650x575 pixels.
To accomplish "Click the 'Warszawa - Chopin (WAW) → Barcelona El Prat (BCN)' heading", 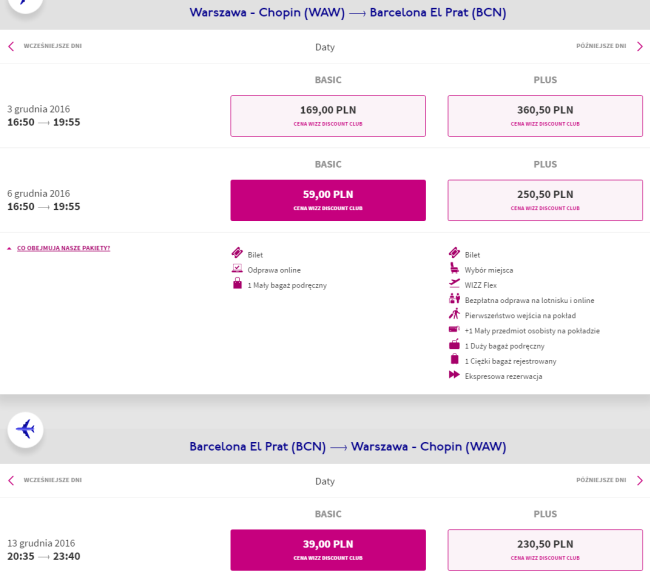I will point(348,12).
